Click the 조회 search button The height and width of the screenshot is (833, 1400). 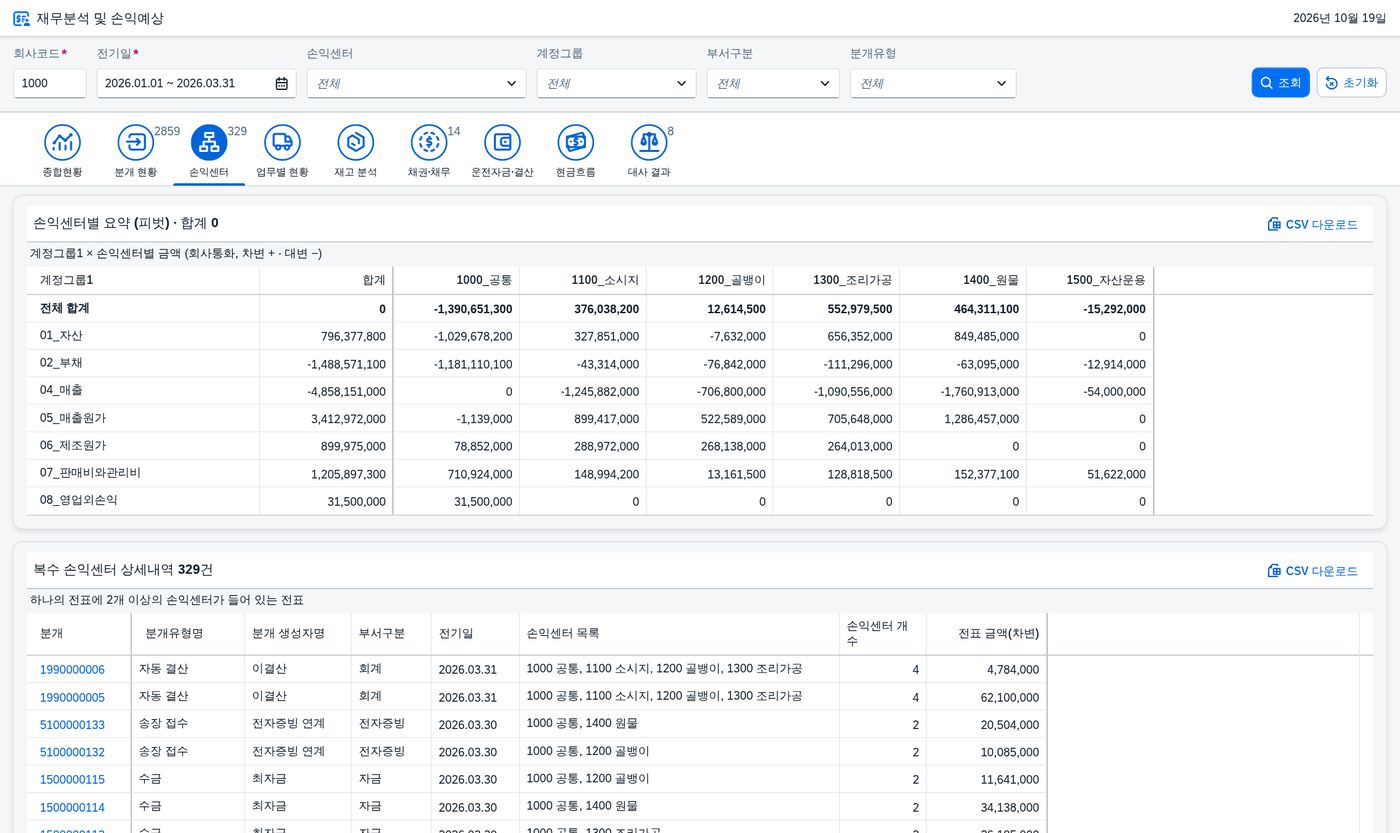tap(1280, 83)
